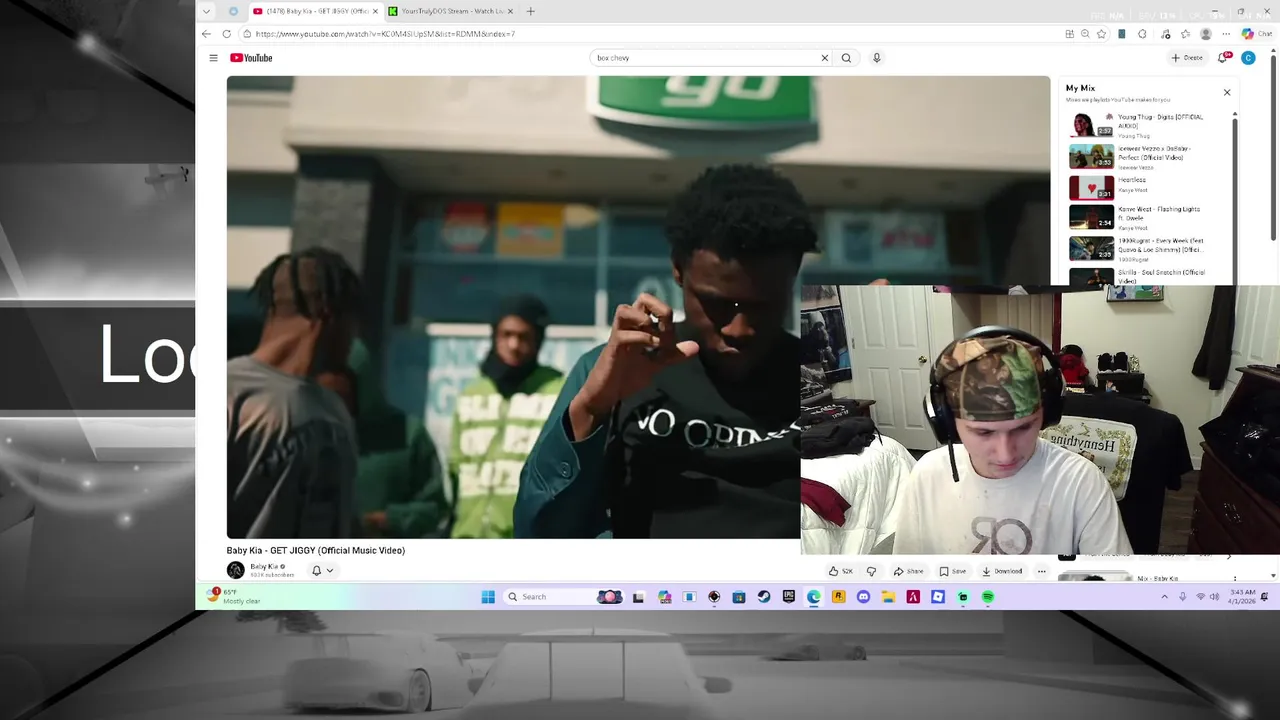Open browser profile icon
The image size is (1280, 720).
point(1206,34)
